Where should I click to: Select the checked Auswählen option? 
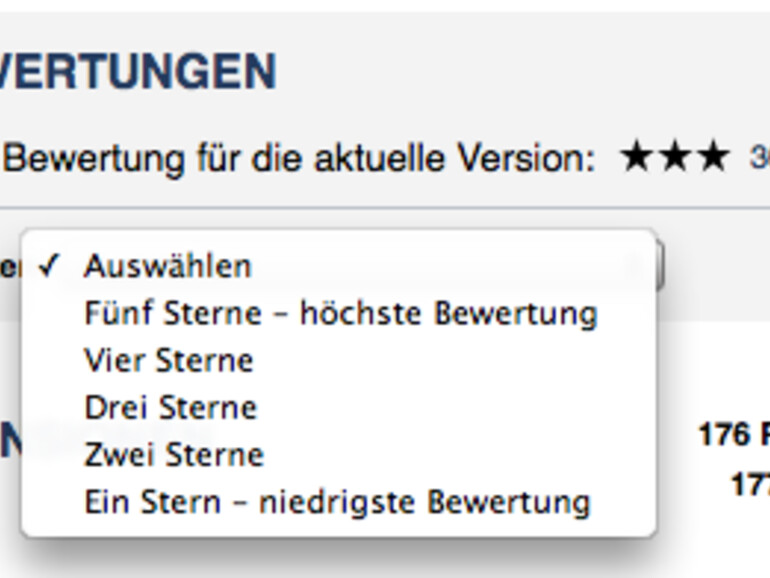(x=168, y=266)
